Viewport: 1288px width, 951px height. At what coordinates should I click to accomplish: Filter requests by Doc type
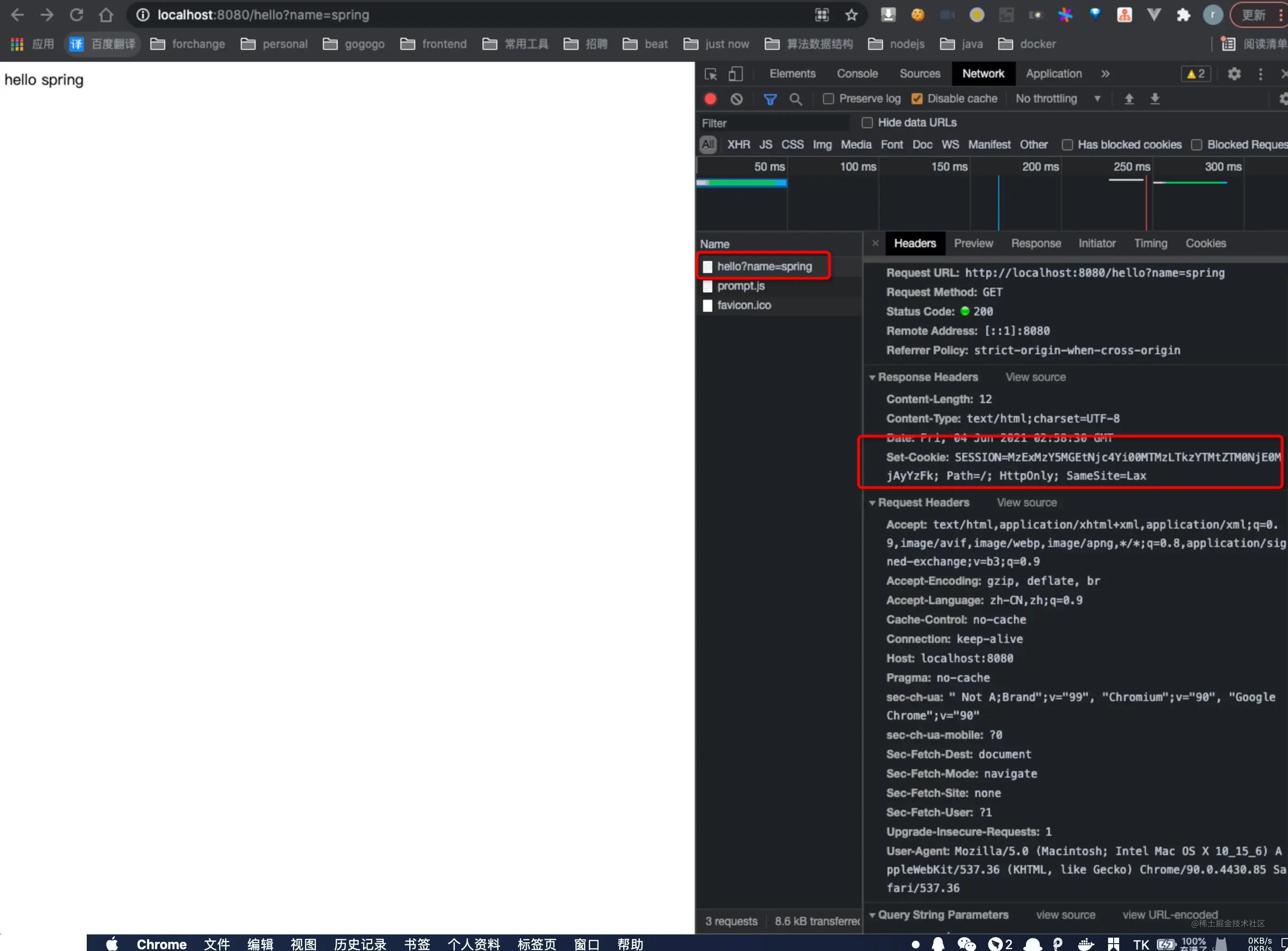[x=922, y=144]
